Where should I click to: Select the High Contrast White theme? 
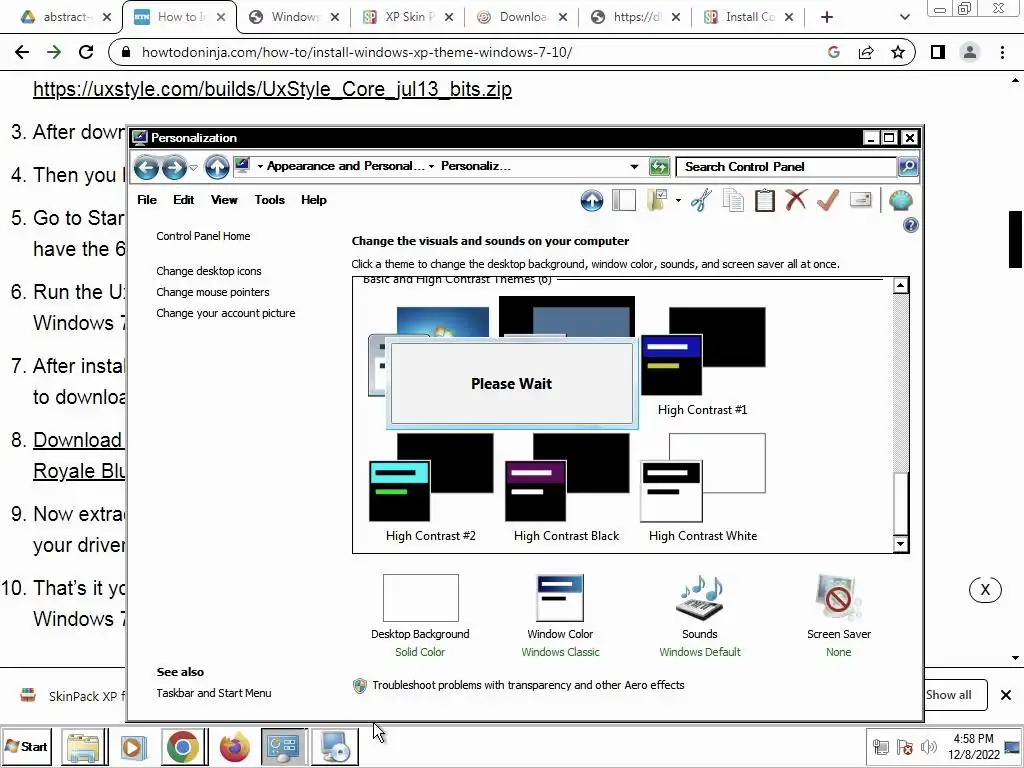(x=703, y=488)
